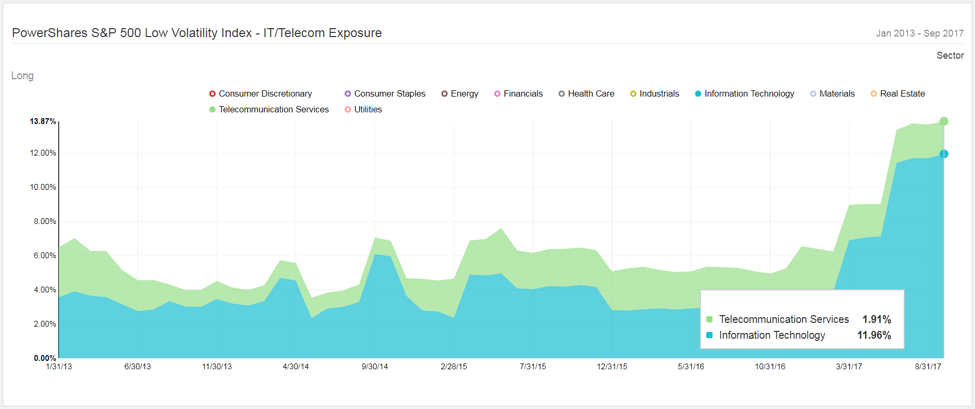This screenshot has width=975, height=409.
Task: Click the 1.91% tooltip value
Action: (877, 319)
